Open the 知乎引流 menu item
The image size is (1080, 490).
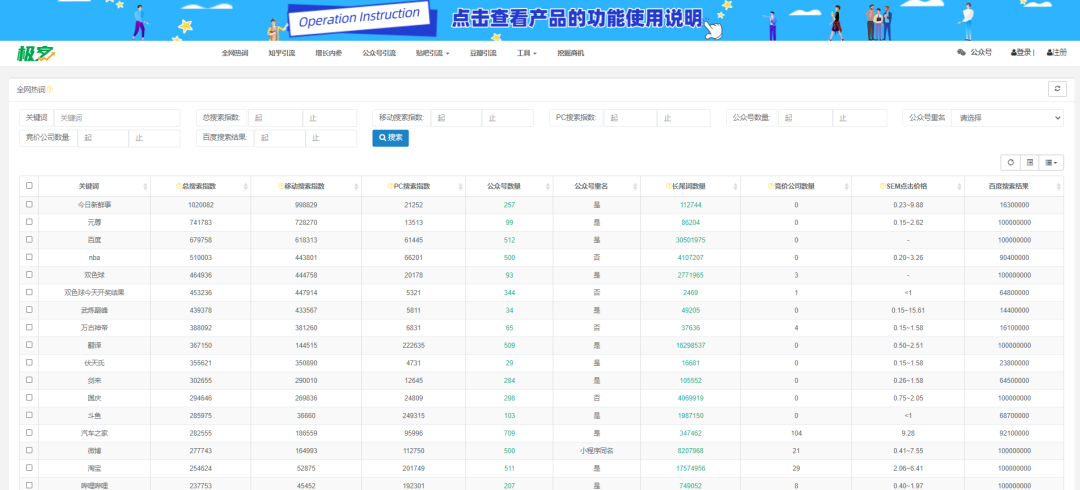tap(282, 53)
